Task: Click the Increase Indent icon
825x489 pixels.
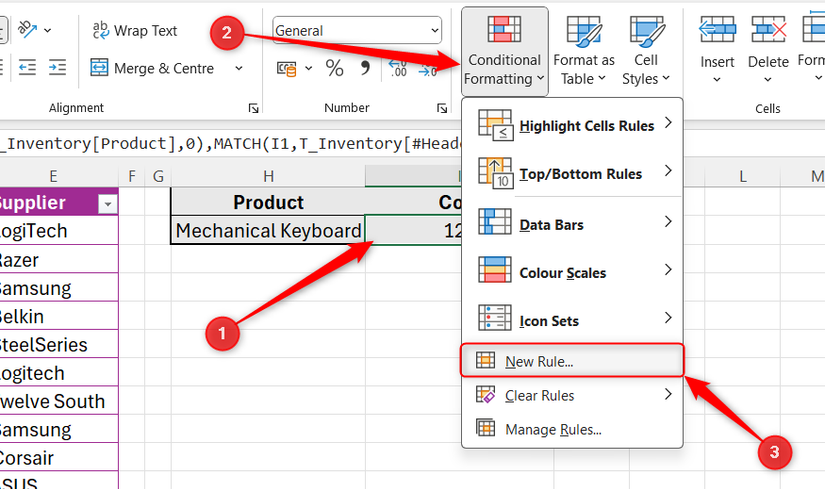Action: (x=57, y=68)
